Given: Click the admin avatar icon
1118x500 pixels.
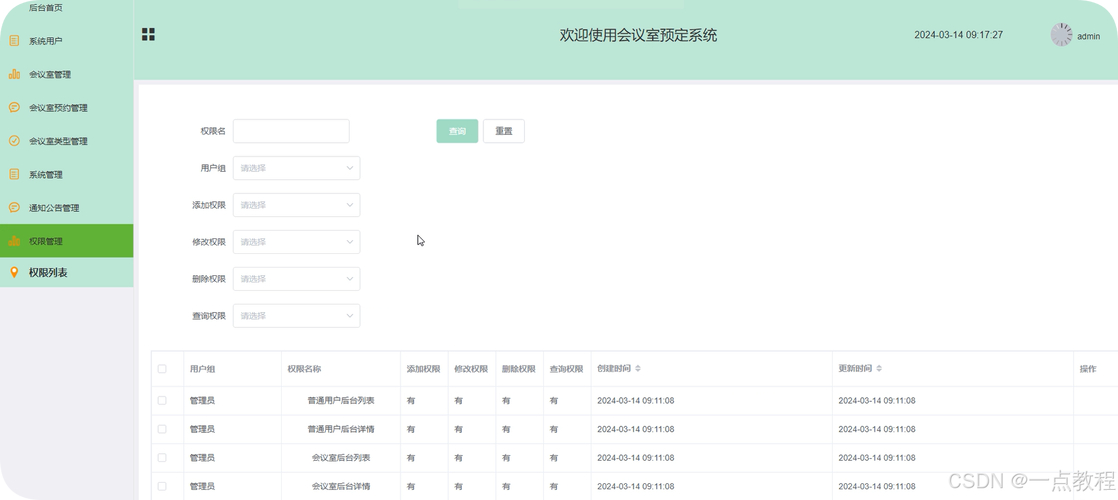Looking at the screenshot, I should (x=1061, y=35).
